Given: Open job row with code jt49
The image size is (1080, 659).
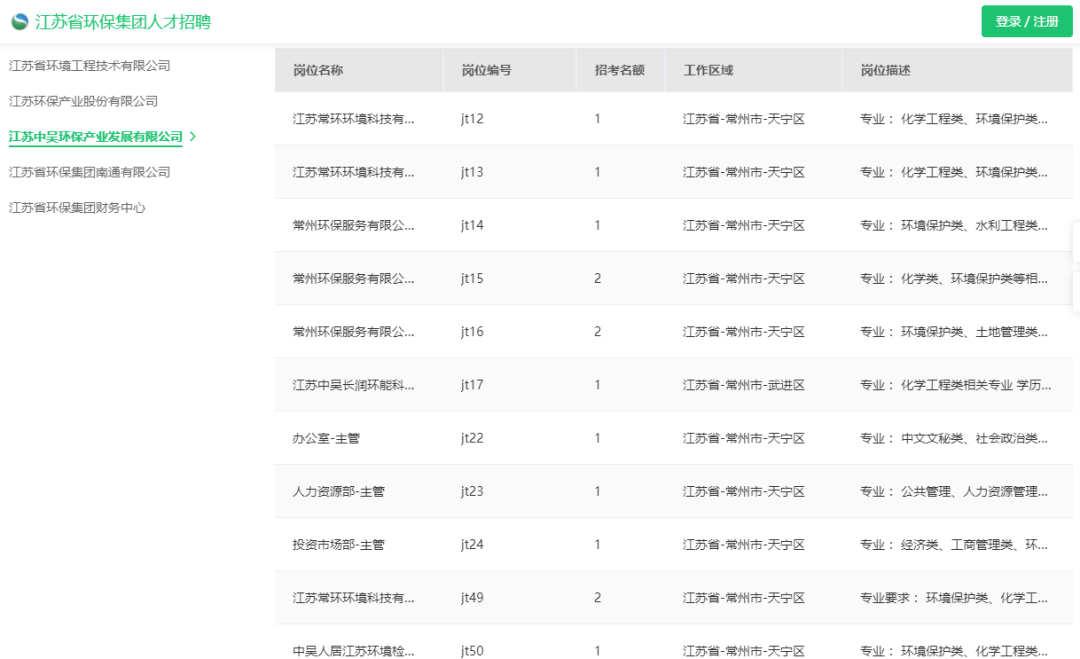Looking at the screenshot, I should tap(353, 598).
